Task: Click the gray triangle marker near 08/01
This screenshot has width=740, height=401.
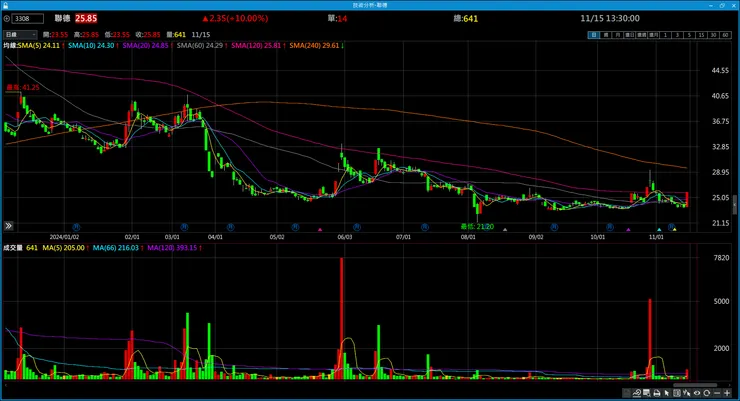Action: click(505, 230)
